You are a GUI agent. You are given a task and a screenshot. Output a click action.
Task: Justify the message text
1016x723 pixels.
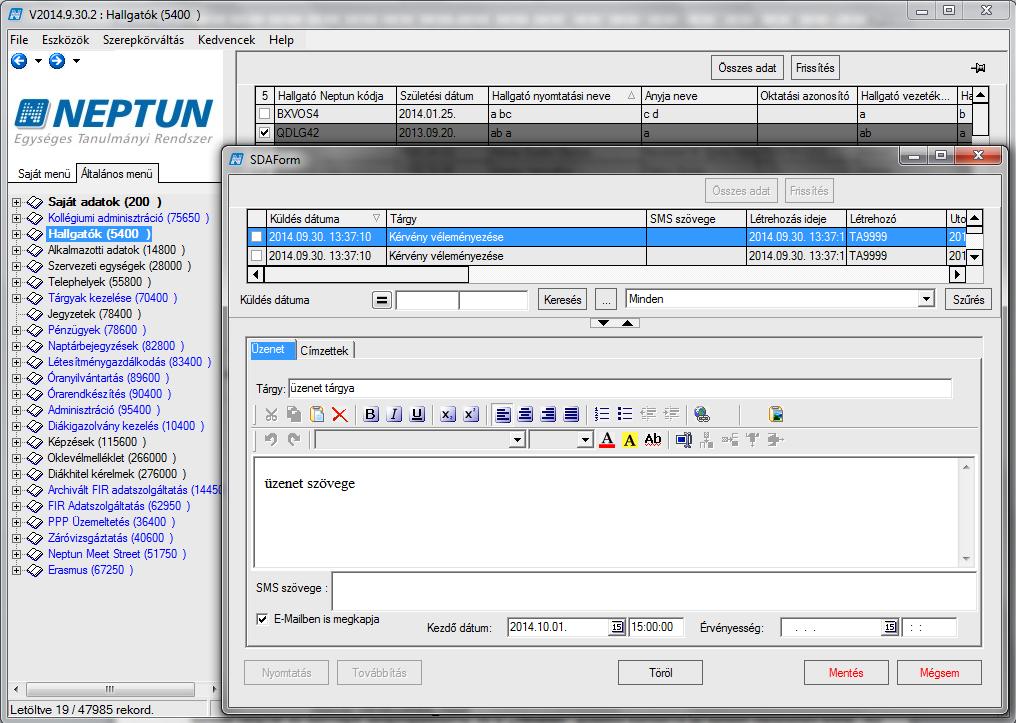(571, 415)
